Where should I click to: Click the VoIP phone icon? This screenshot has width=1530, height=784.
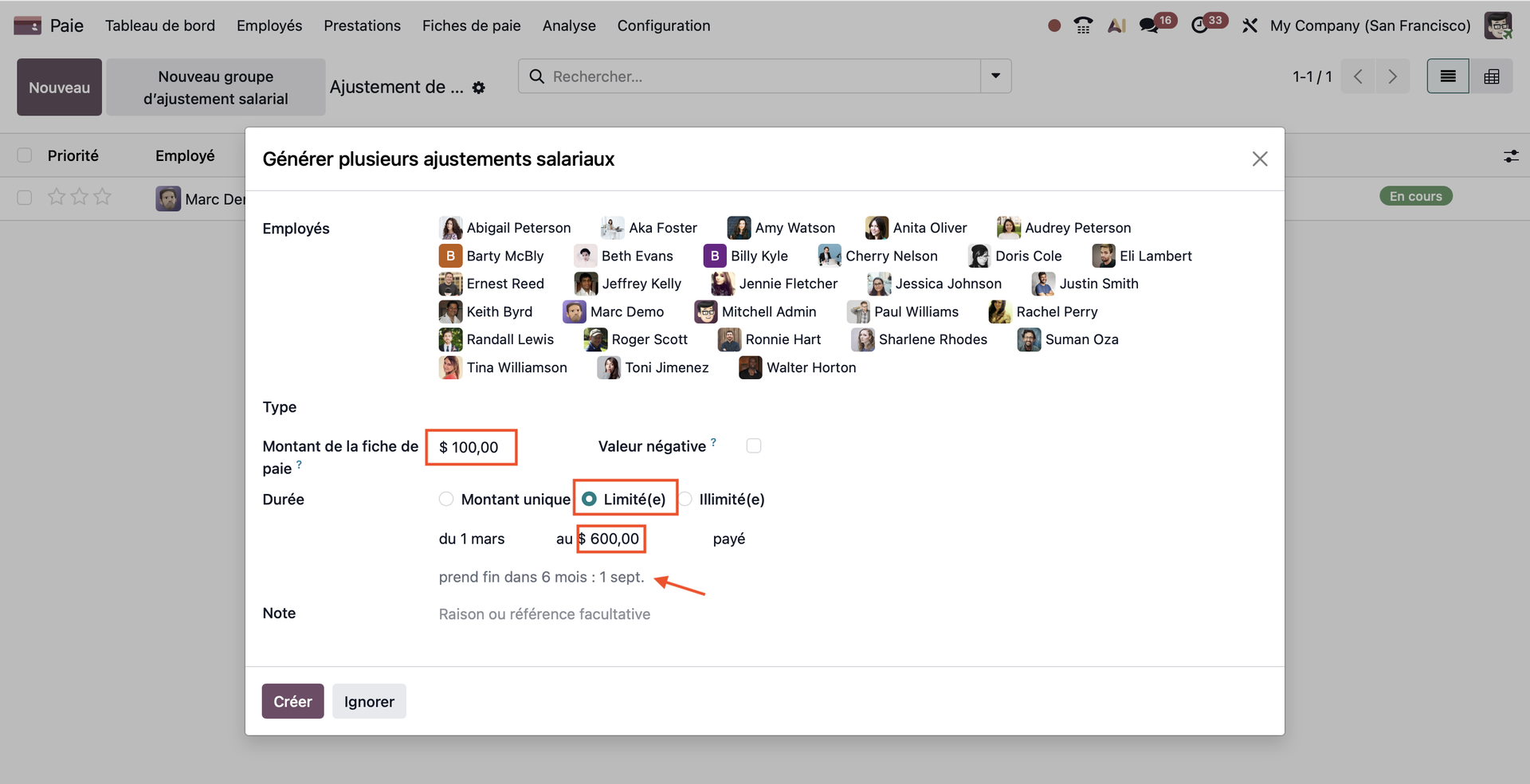[x=1083, y=25]
